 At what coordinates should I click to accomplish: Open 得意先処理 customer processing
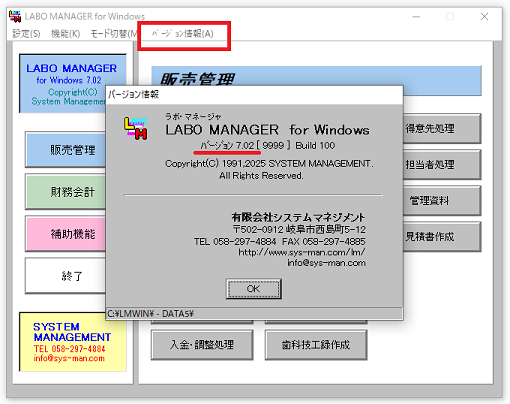[x=442, y=129]
